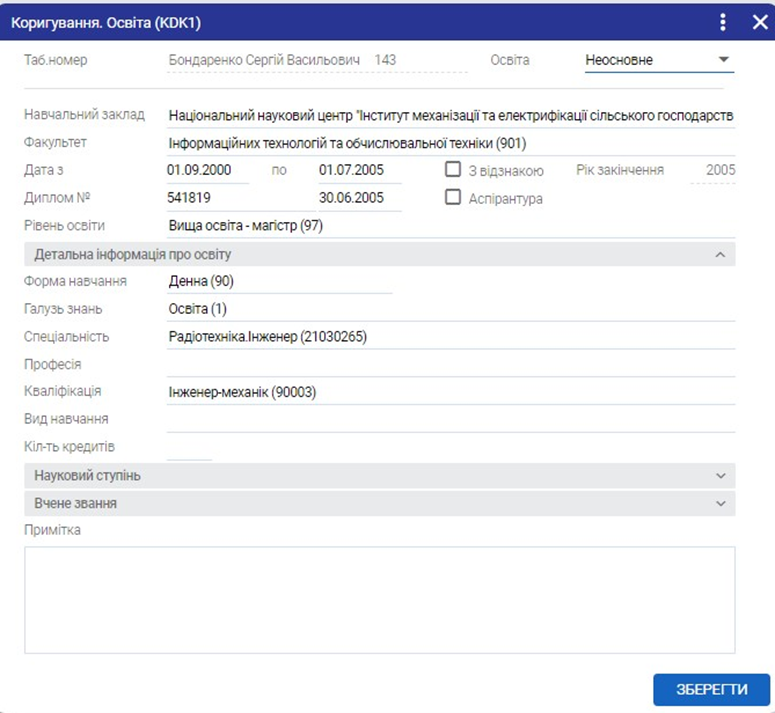Click the Навчальний заклад field
775x713 pixels.
coord(450,115)
